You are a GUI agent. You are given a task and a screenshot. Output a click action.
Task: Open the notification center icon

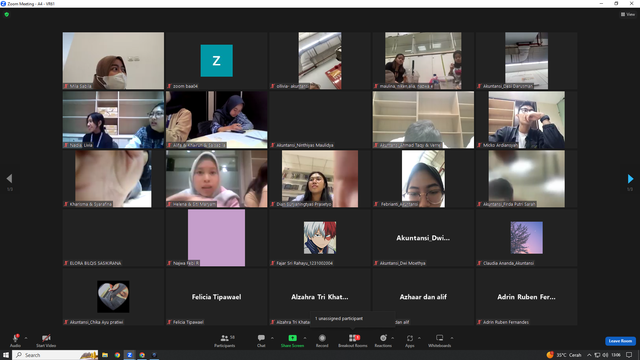629,355
